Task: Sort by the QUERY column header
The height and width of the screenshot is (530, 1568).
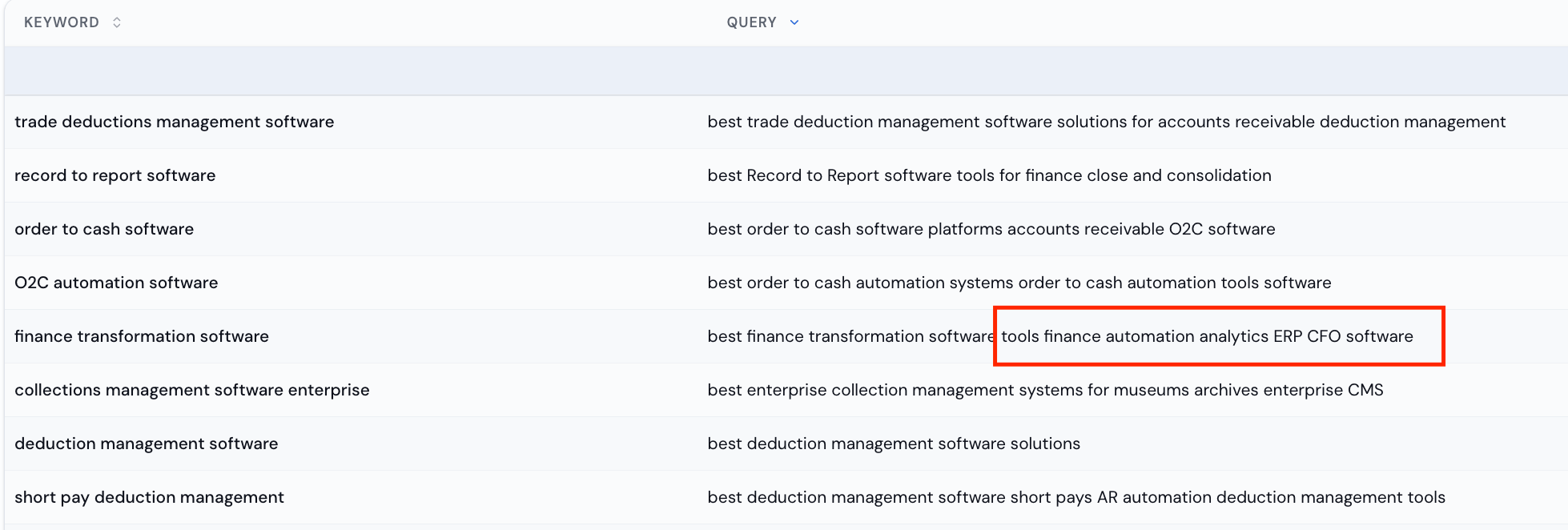Action: [x=751, y=22]
